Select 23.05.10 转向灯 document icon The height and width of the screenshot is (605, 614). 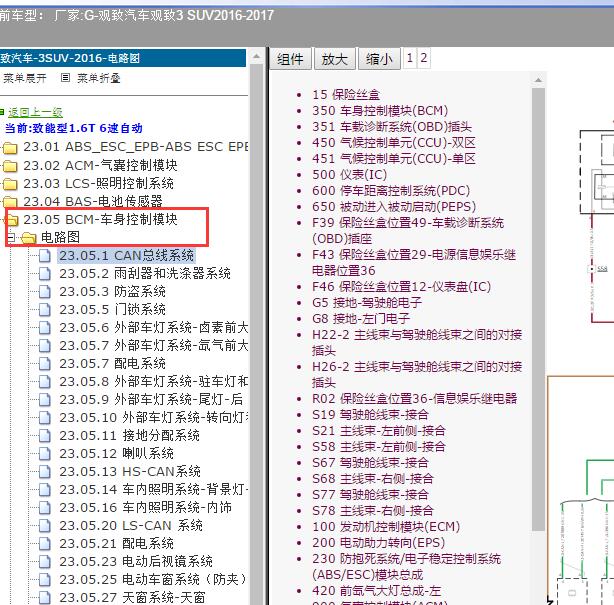click(45, 418)
